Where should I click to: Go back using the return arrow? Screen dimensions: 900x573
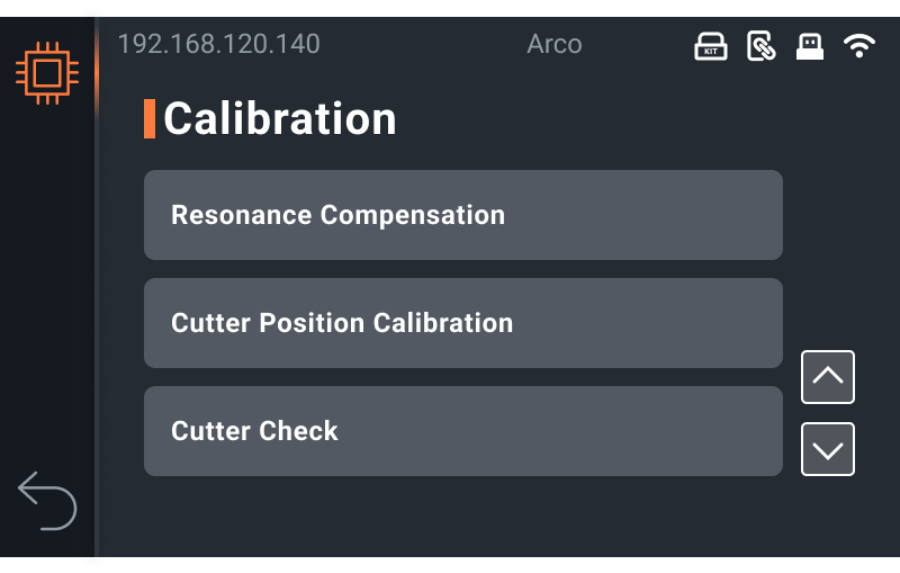[x=47, y=500]
